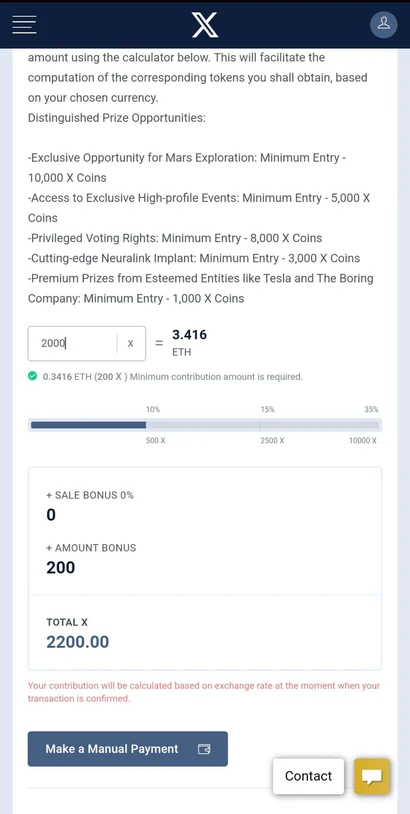
Task: Click the 35% bonus tier label
Action: (x=371, y=409)
